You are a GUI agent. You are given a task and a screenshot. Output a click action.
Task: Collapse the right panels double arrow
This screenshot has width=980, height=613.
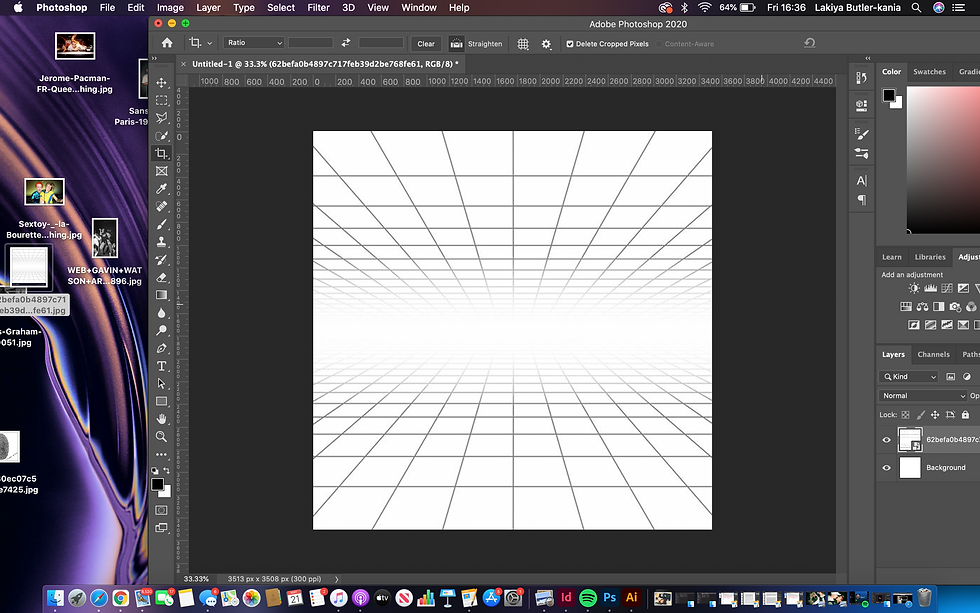868,58
